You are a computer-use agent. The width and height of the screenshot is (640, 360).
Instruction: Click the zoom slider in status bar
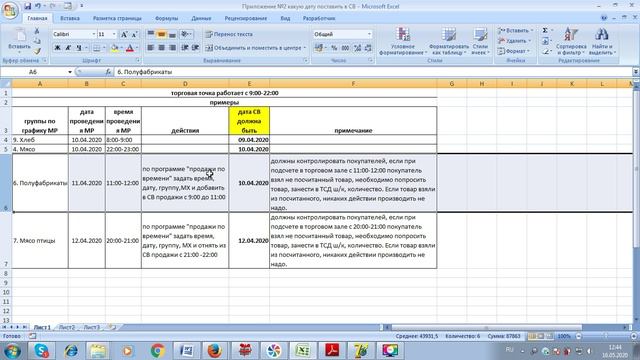coord(606,336)
